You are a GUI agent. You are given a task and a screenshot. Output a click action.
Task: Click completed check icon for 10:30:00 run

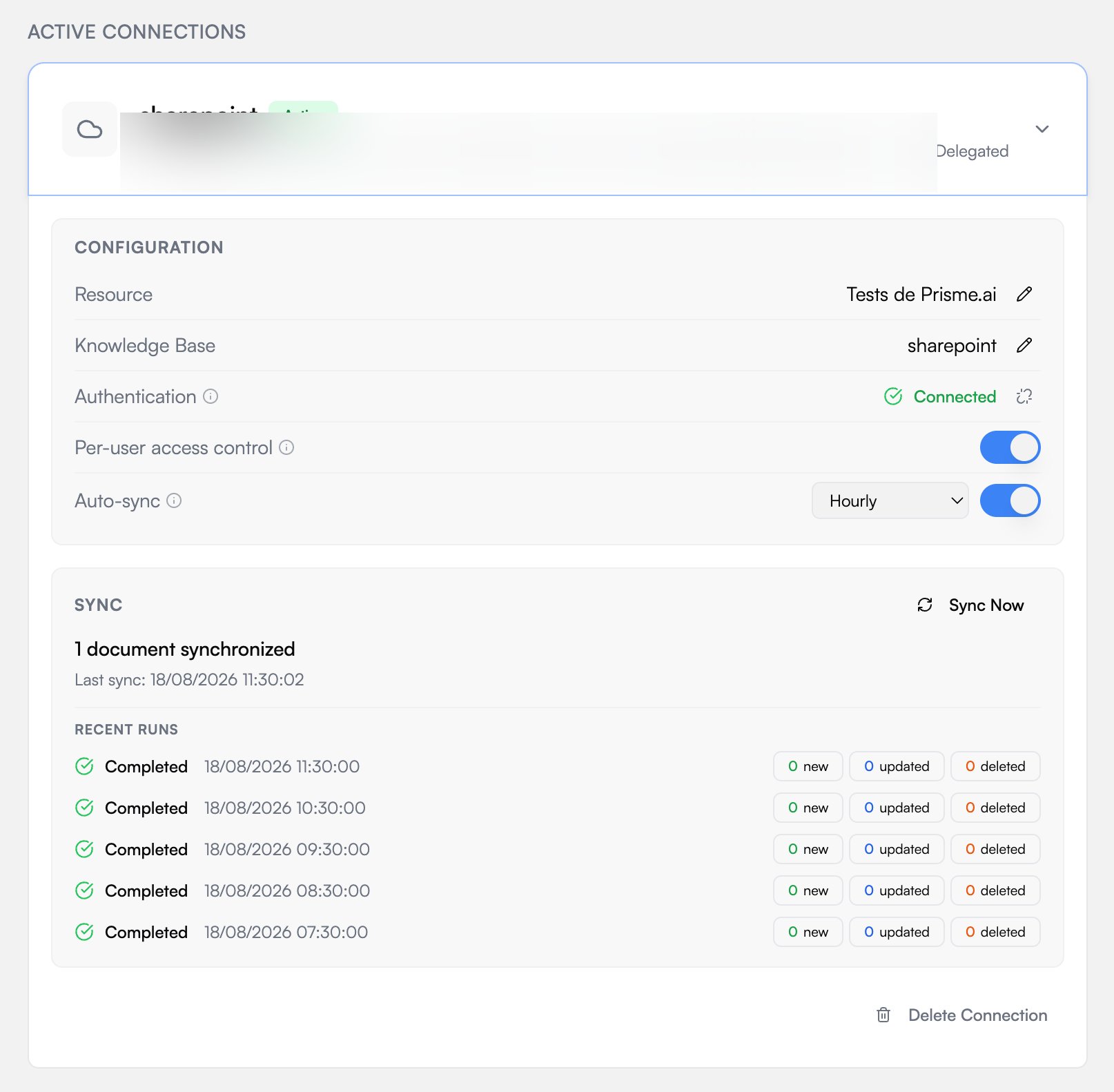click(x=84, y=808)
